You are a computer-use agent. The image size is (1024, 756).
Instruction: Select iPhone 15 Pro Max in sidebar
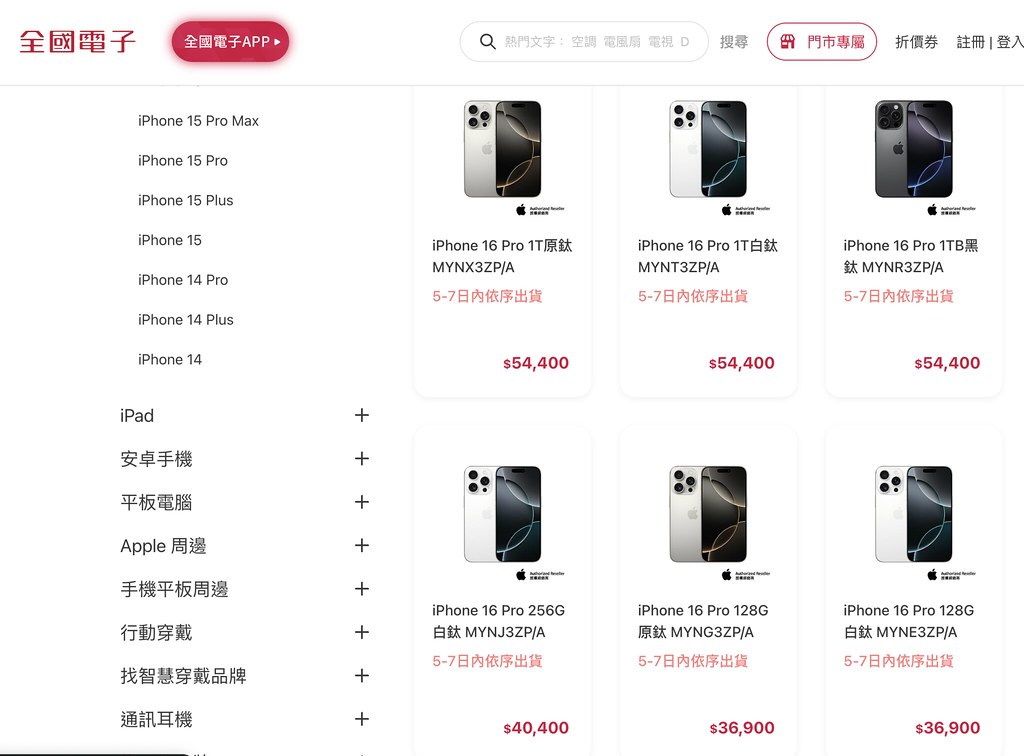tap(198, 121)
